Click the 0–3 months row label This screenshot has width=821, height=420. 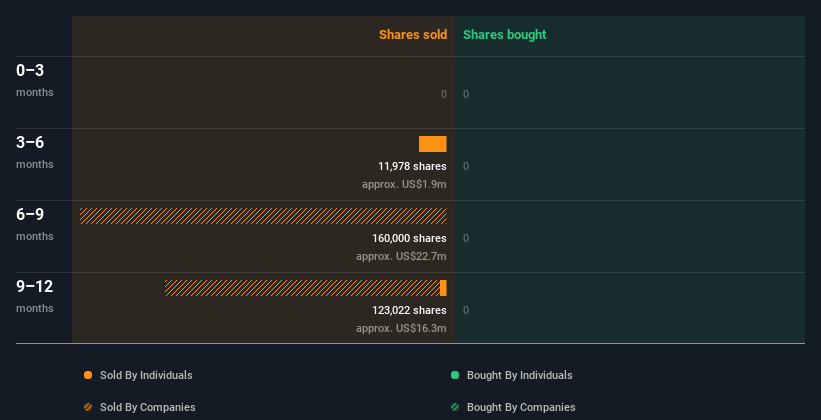(x=35, y=80)
